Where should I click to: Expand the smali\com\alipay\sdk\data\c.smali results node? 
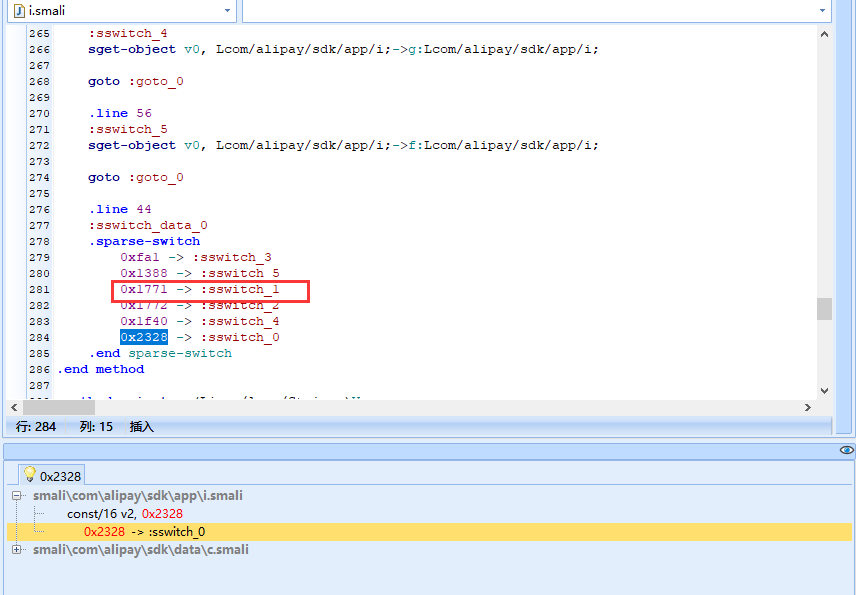16,550
